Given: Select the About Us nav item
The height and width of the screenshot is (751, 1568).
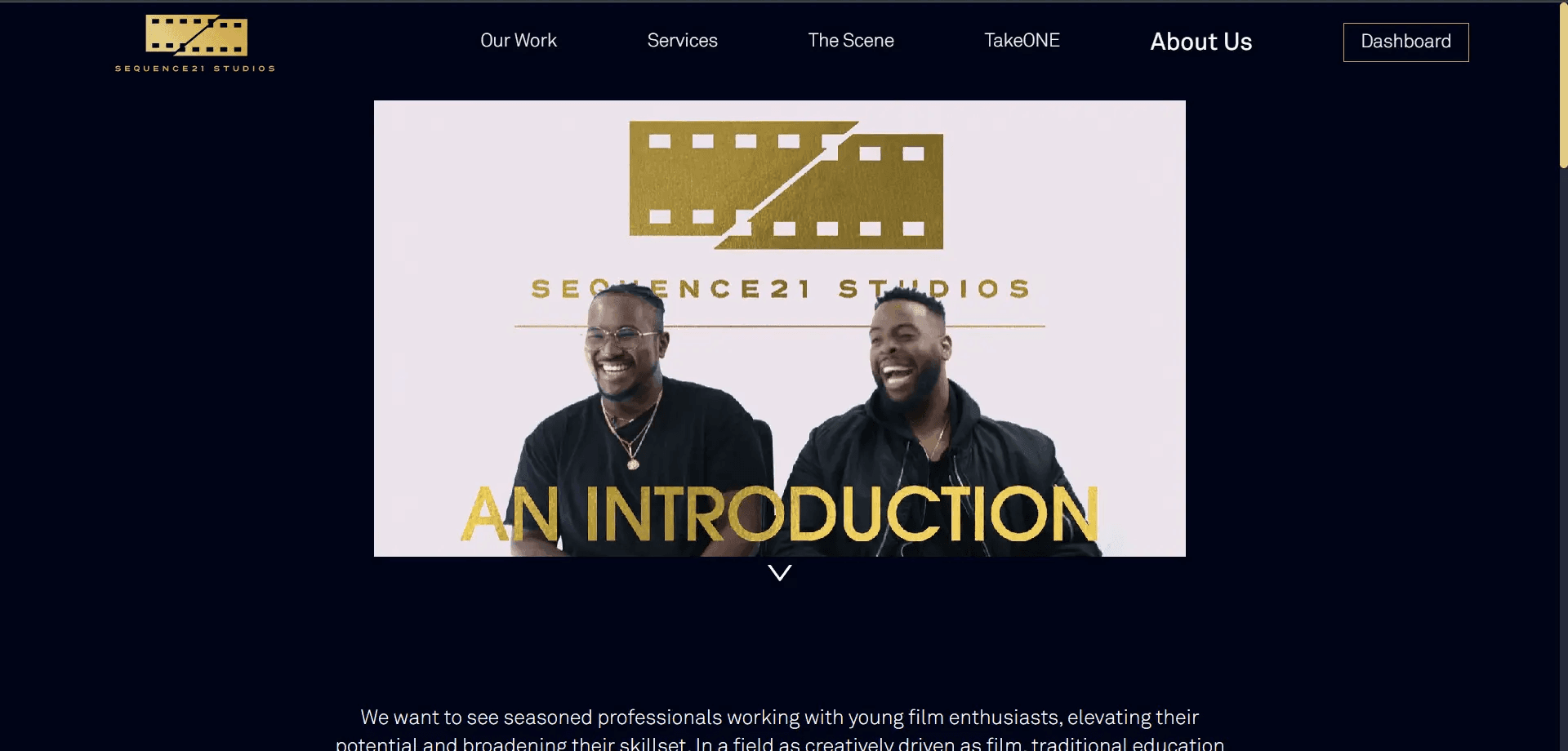Looking at the screenshot, I should [1200, 42].
